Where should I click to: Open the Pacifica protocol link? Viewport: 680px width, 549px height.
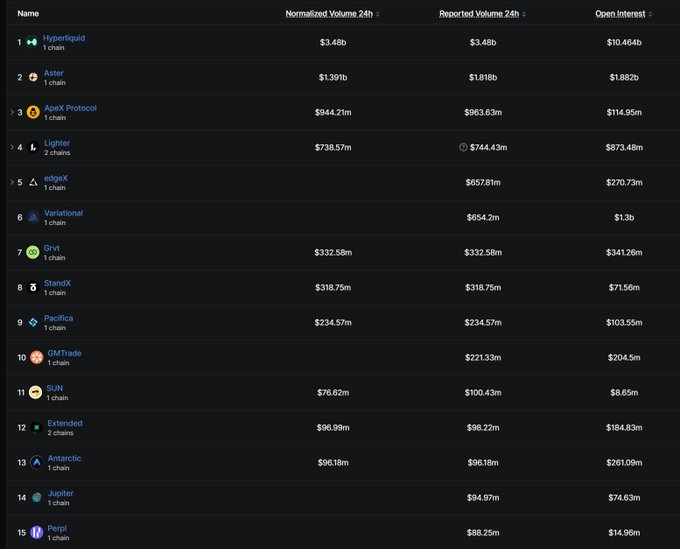[x=59, y=318]
